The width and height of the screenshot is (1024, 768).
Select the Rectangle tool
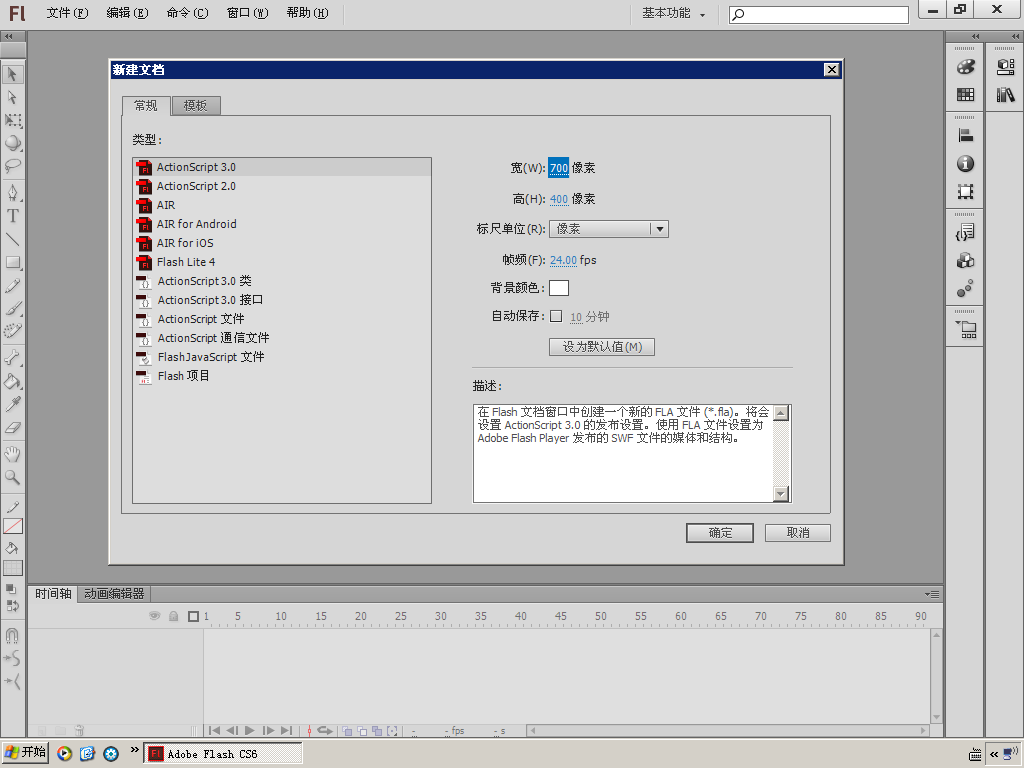12,263
